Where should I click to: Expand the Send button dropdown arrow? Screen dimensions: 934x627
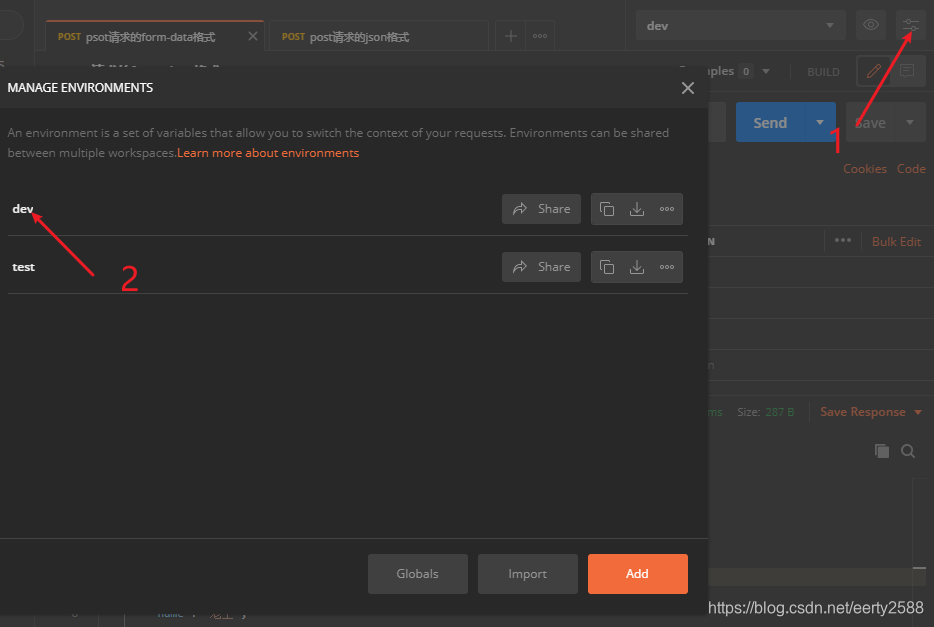coord(820,123)
